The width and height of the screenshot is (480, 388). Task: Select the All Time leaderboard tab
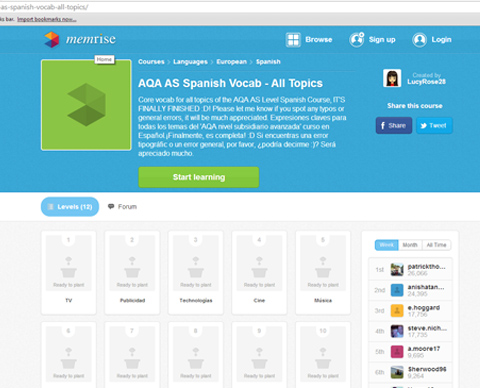[x=436, y=245]
